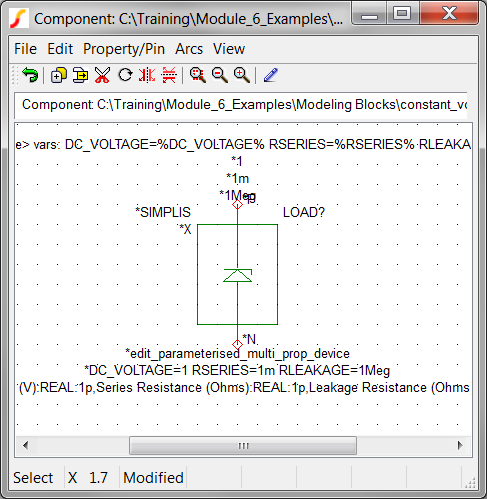Zoom out using the minus magnifier

[x=220, y=75]
